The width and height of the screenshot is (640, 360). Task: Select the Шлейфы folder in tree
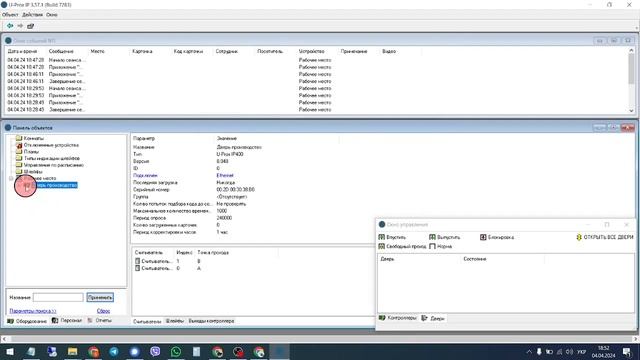click(x=33, y=172)
